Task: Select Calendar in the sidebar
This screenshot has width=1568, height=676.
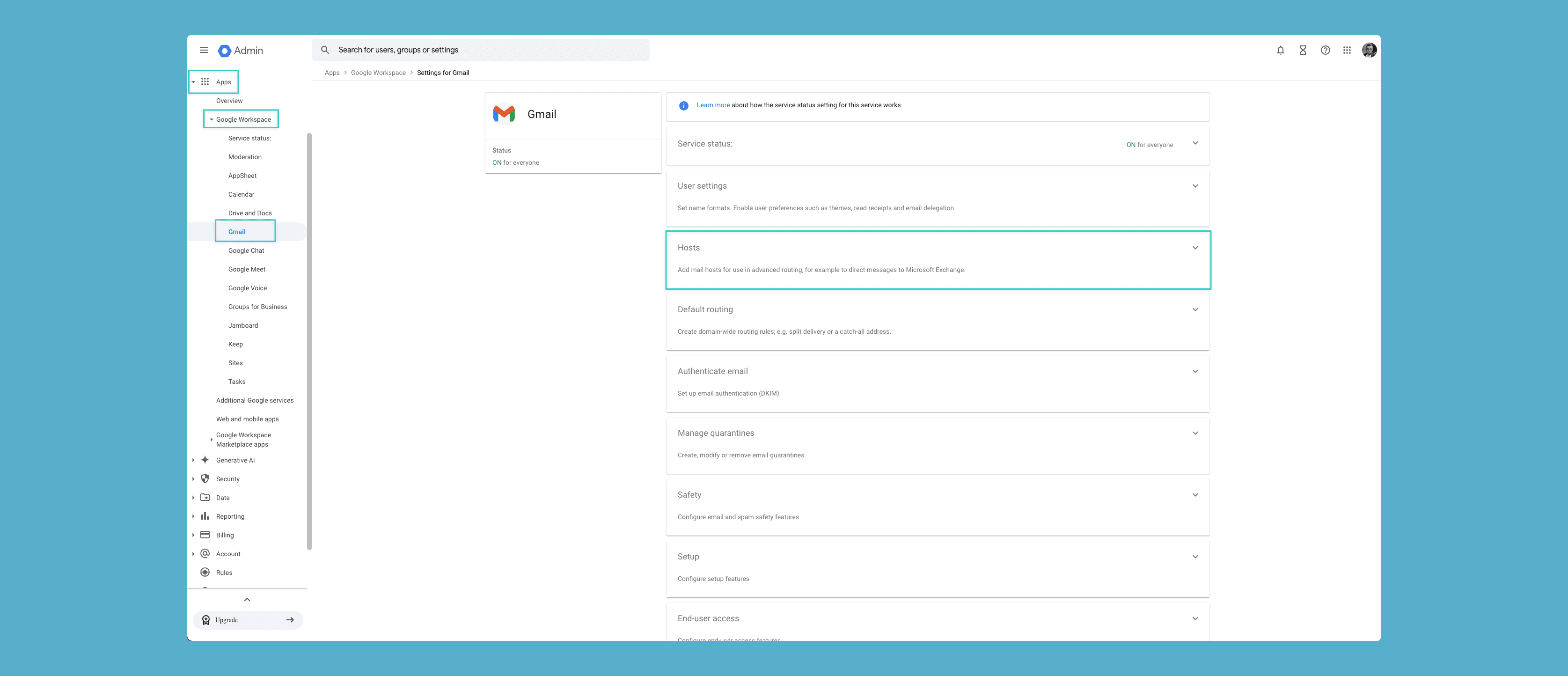Action: [241, 194]
